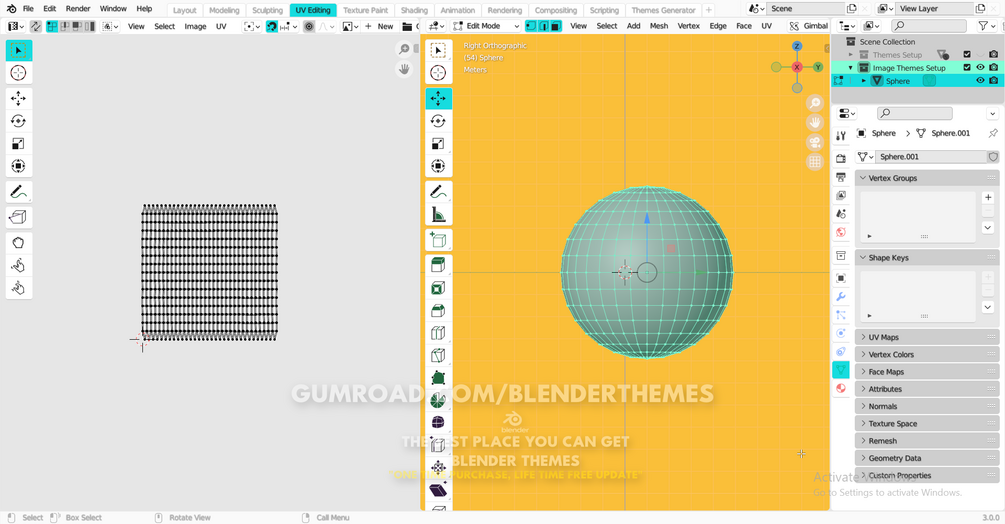Open the Material properties tab
This screenshot has height=524, width=1005.
[841, 388]
